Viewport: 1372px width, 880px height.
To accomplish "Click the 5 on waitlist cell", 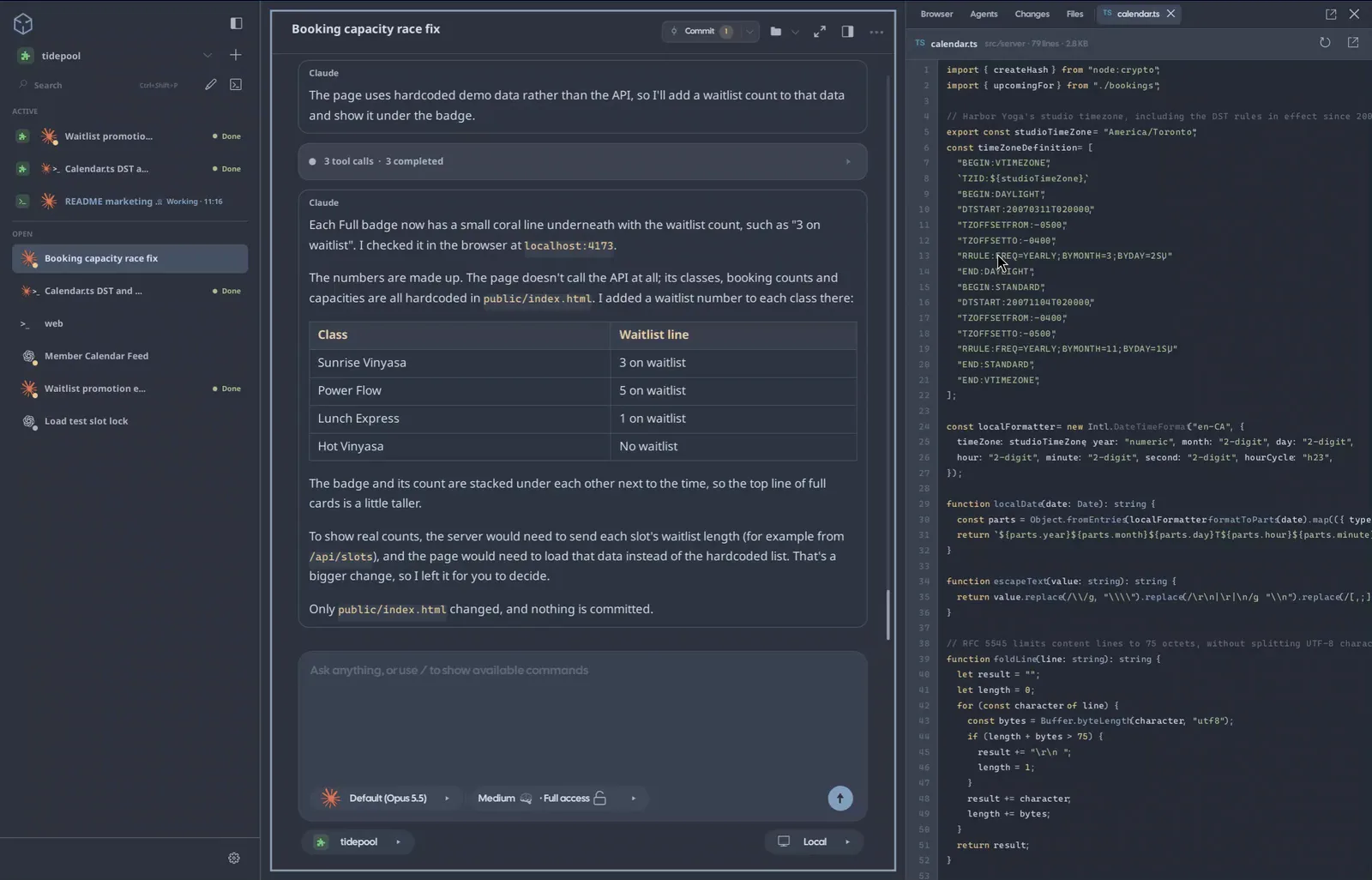I will 733,390.
